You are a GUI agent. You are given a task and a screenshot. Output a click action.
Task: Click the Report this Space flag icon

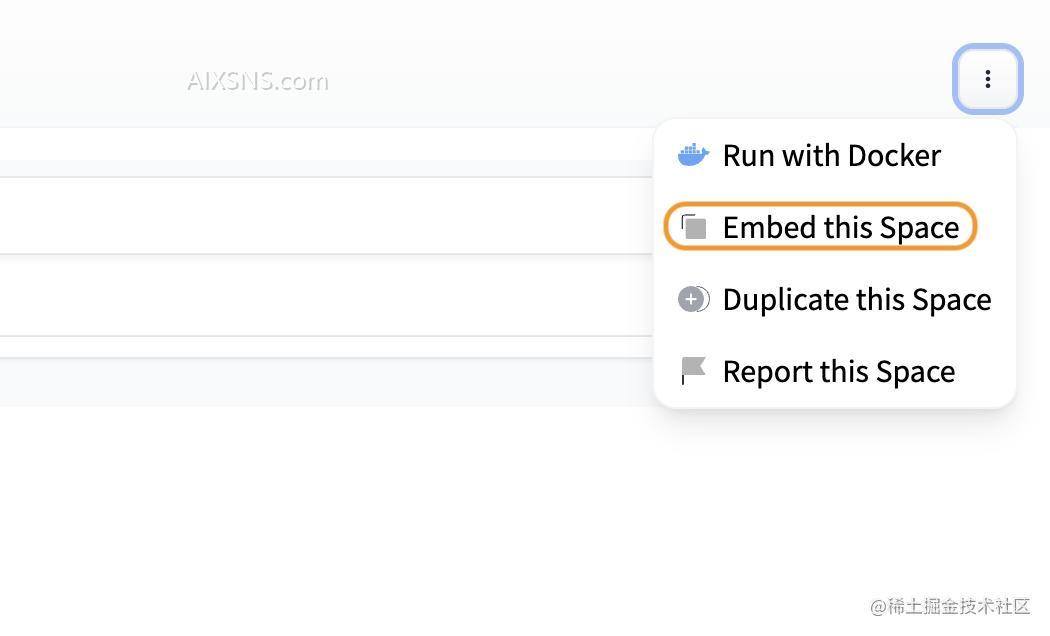693,371
